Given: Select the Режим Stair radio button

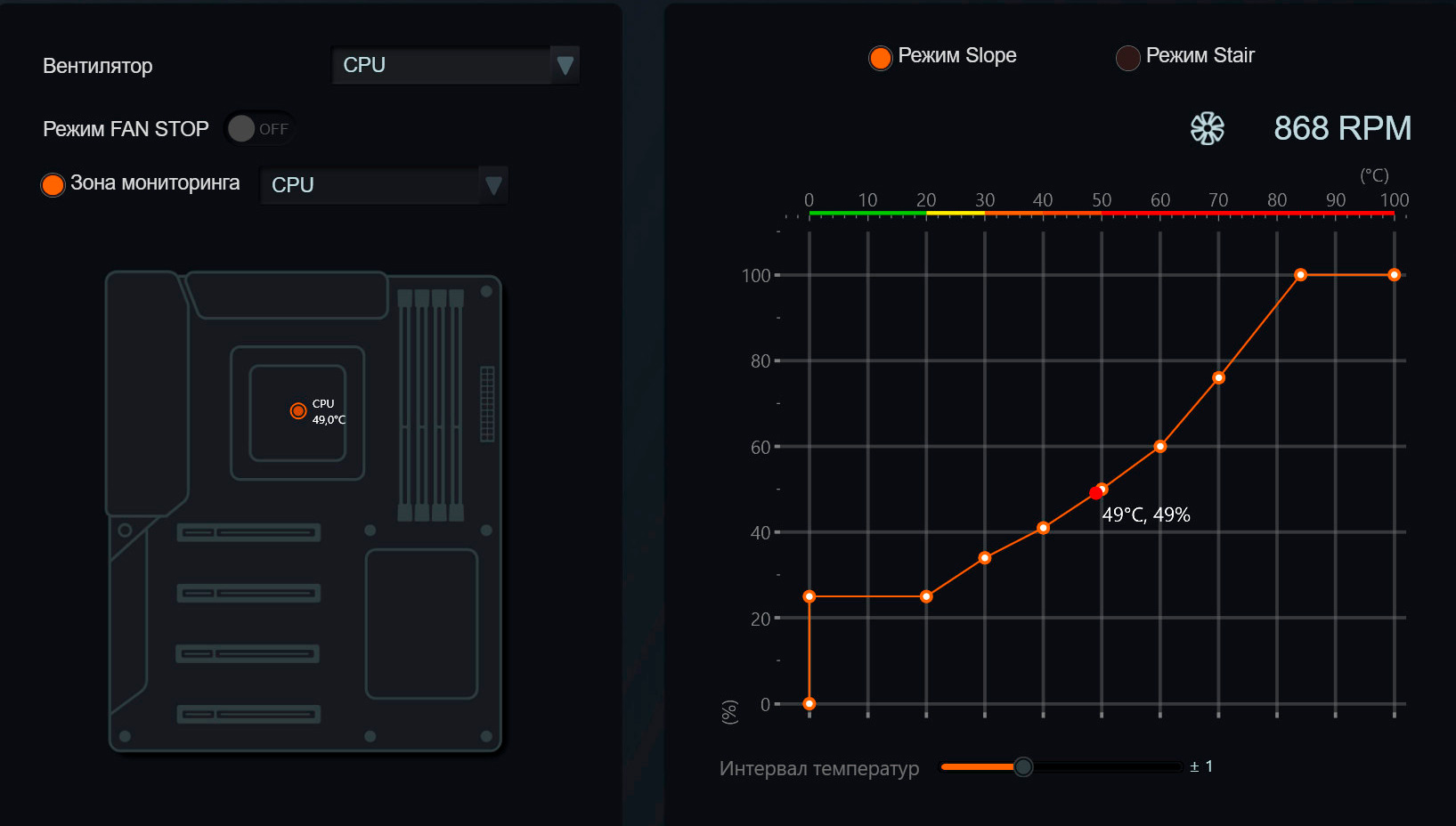Looking at the screenshot, I should [1127, 58].
